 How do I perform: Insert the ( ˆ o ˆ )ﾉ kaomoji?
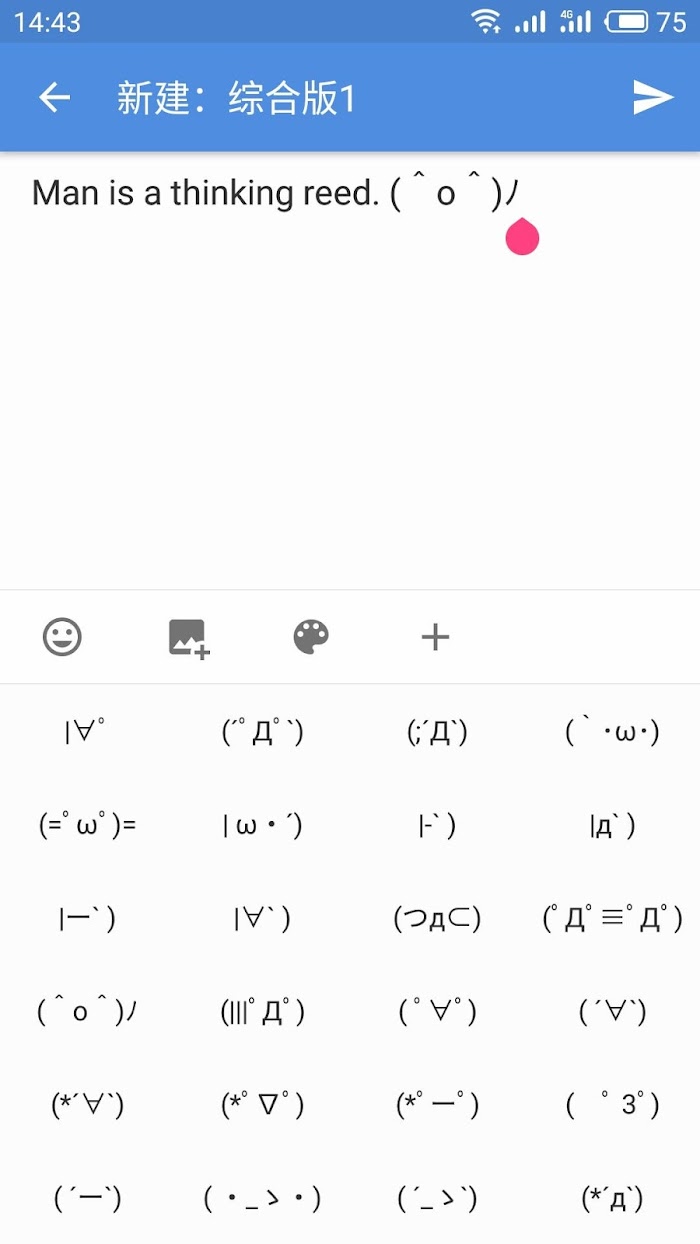[x=87, y=1012]
